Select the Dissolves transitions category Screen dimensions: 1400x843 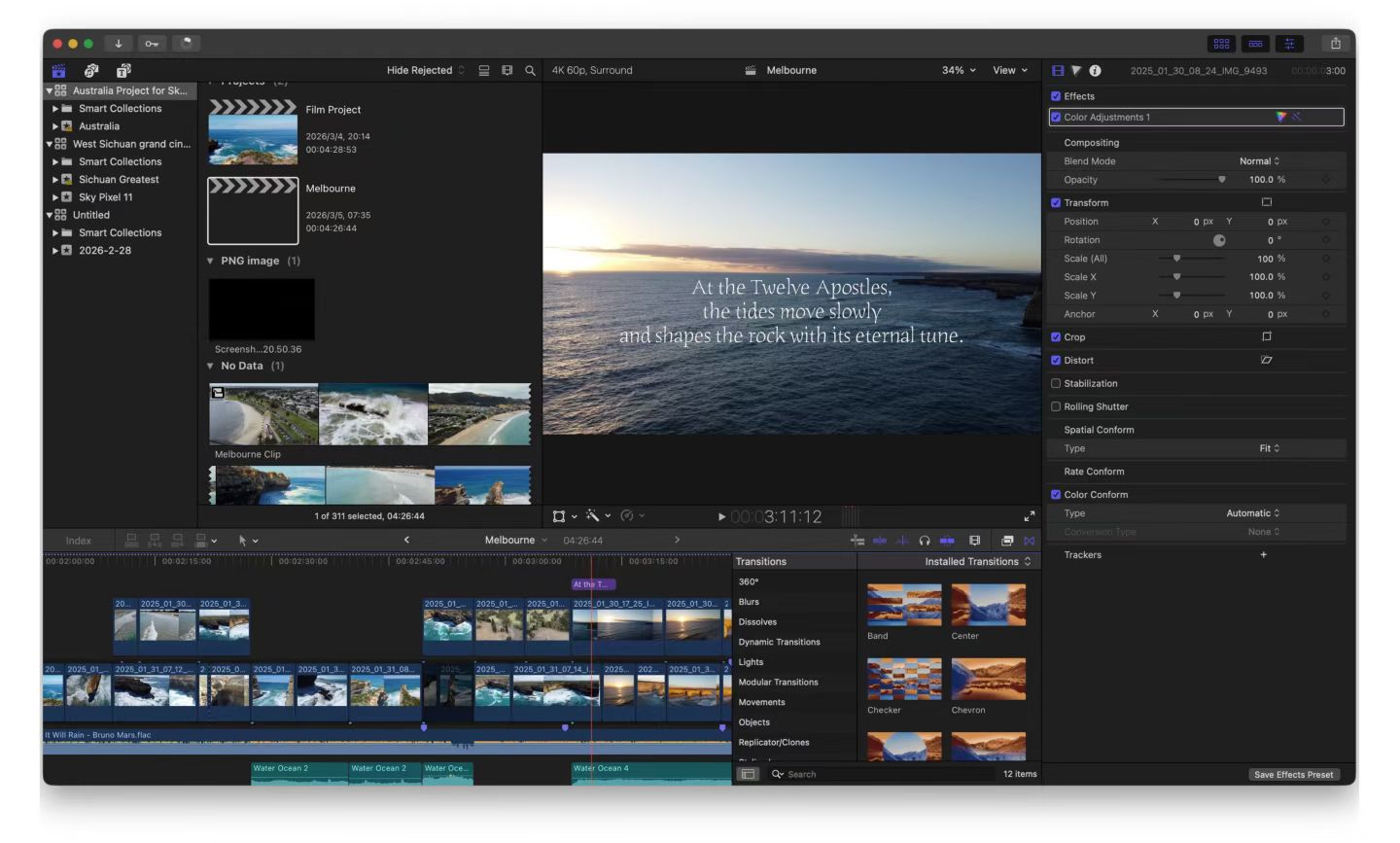[757, 621]
